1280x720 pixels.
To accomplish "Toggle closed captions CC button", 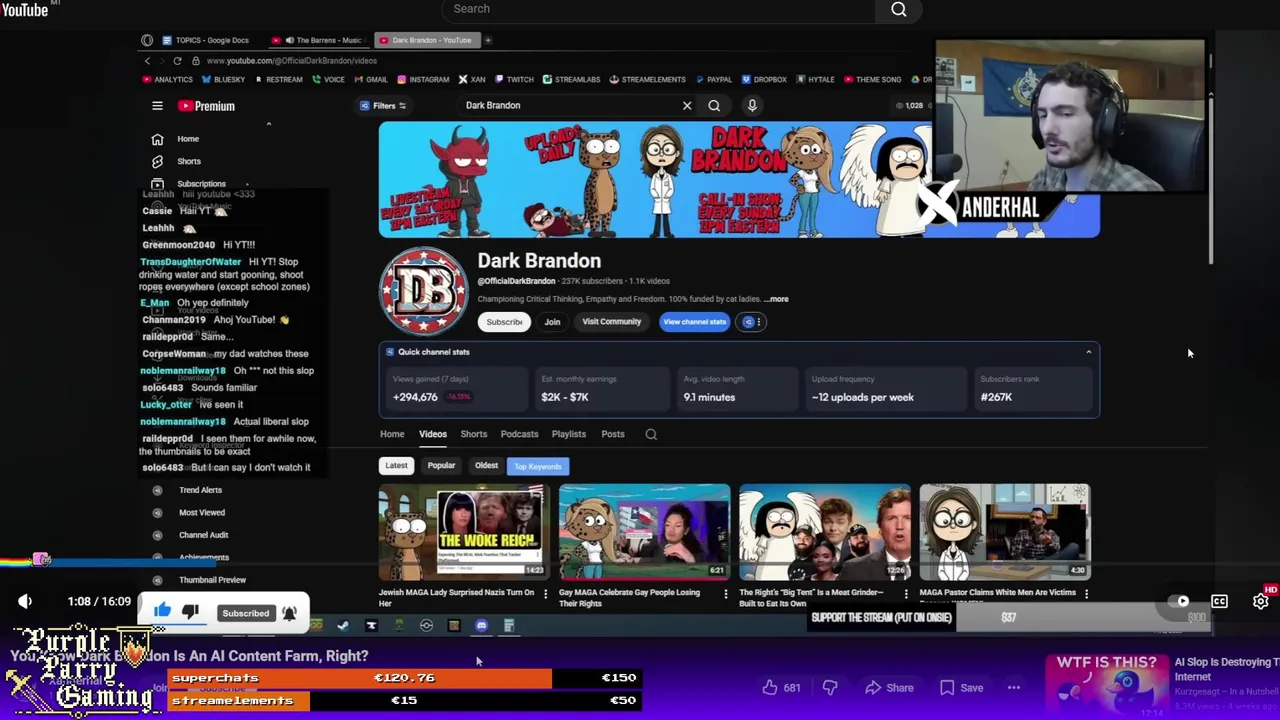I will click(1219, 601).
